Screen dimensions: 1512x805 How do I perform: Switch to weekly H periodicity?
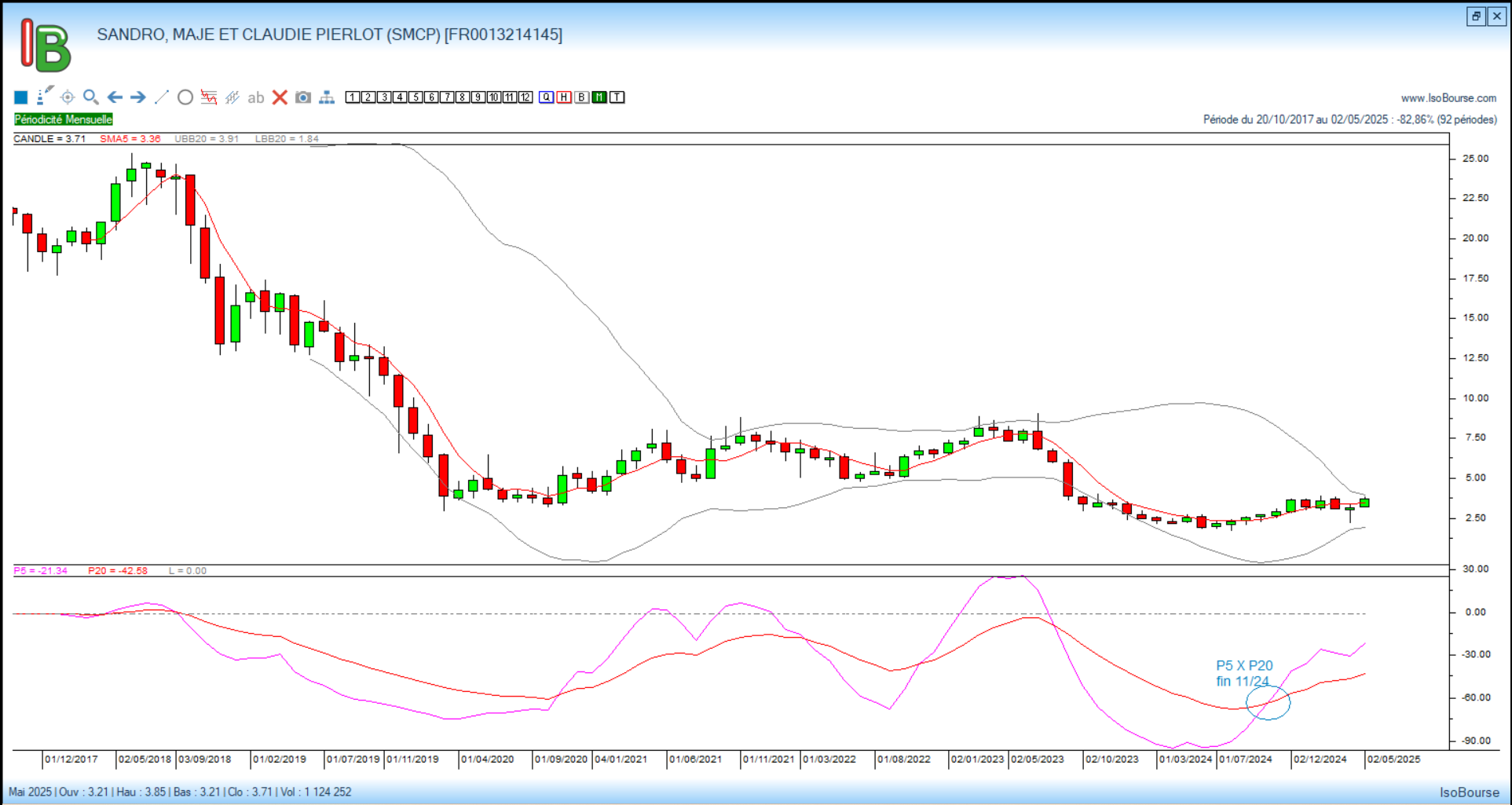tap(564, 97)
